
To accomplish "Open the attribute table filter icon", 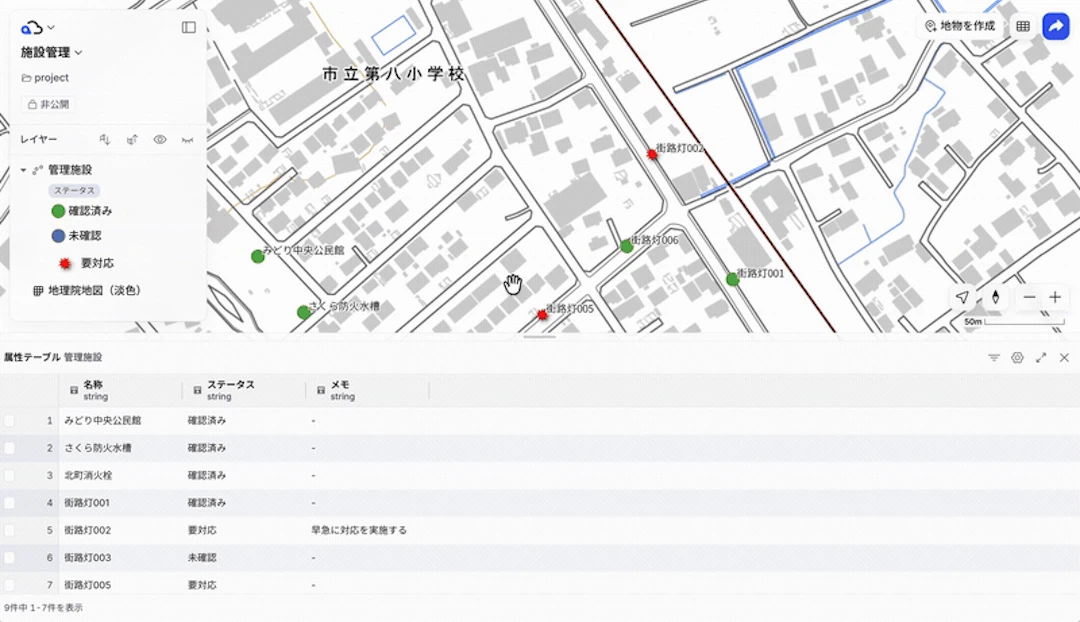I will pos(994,357).
